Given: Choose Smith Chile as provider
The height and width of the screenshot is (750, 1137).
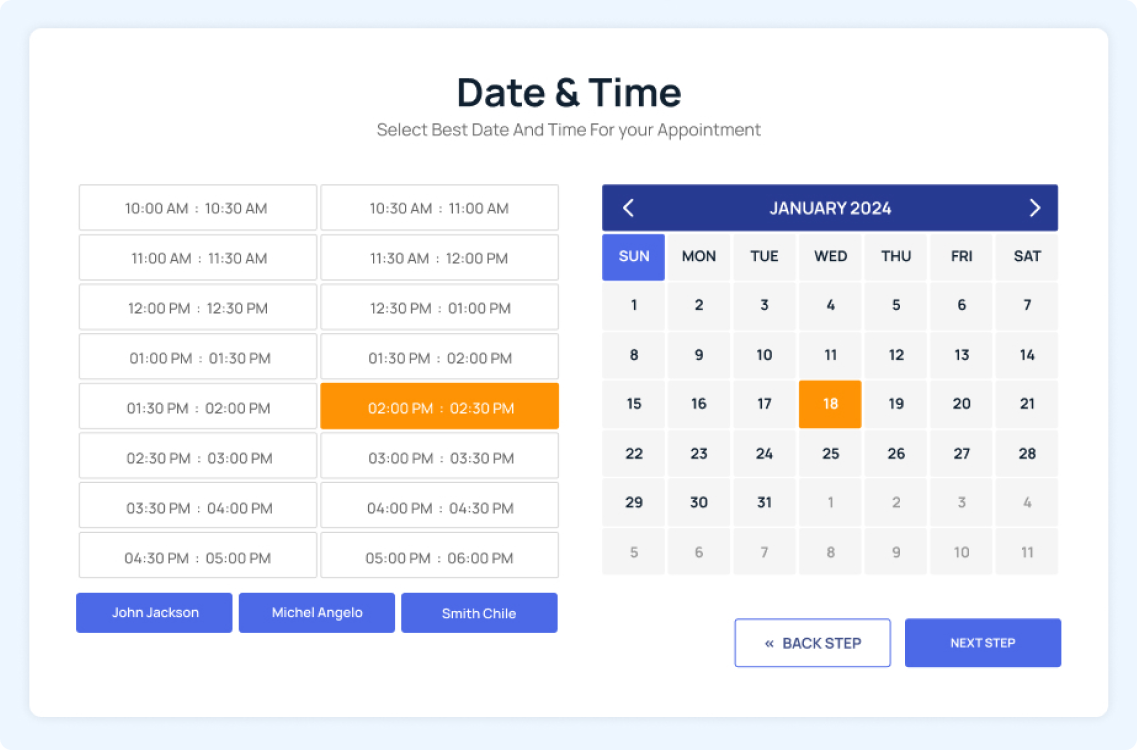Looking at the screenshot, I should click(479, 613).
